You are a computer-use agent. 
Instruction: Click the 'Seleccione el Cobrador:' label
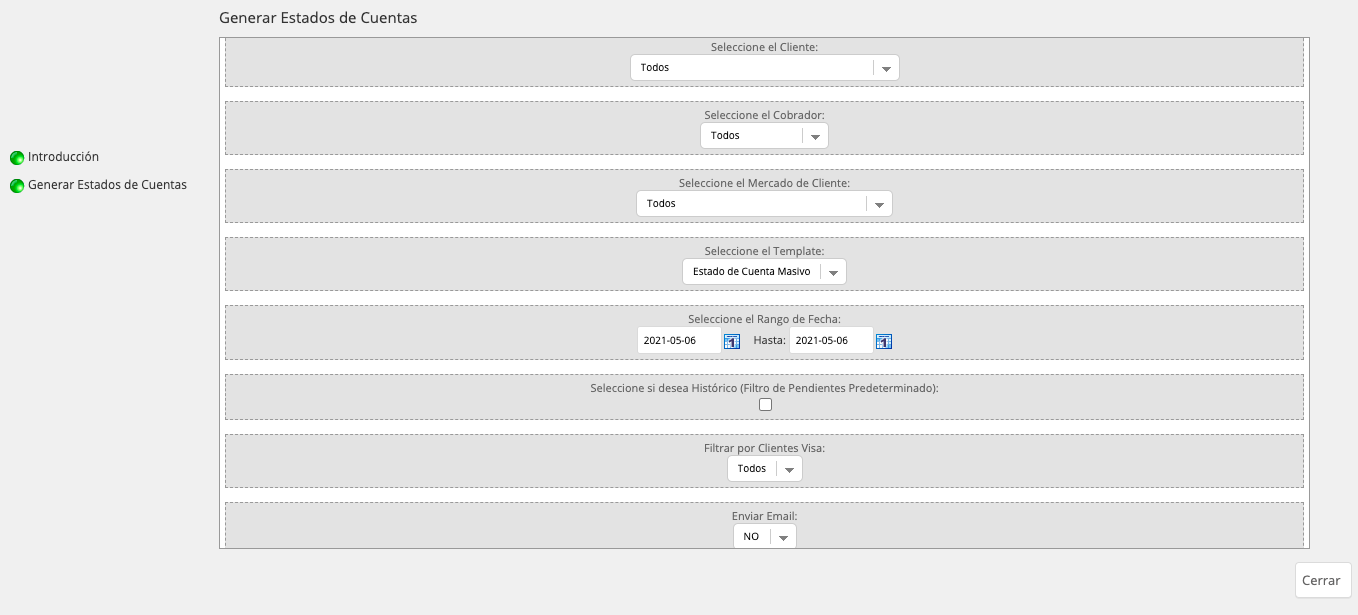point(765,115)
